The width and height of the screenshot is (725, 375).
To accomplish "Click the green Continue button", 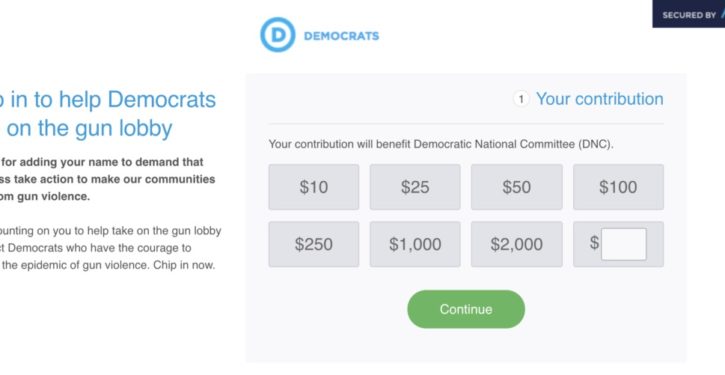I will coord(466,309).
